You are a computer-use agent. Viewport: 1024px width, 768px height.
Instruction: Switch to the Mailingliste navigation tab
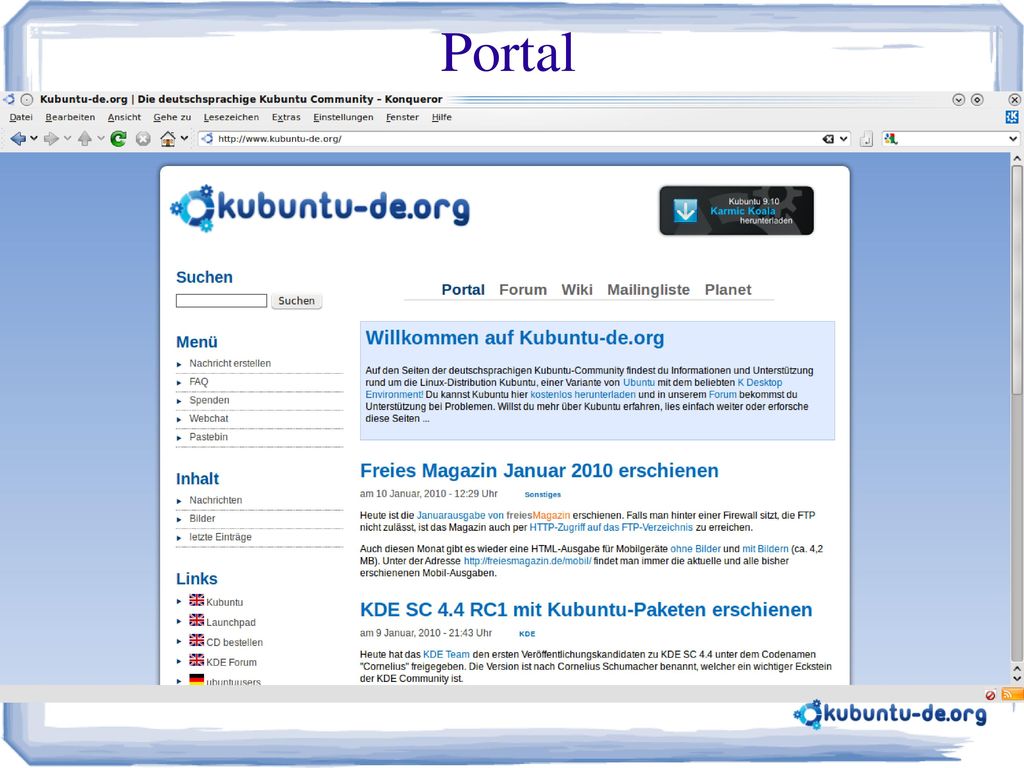click(648, 289)
